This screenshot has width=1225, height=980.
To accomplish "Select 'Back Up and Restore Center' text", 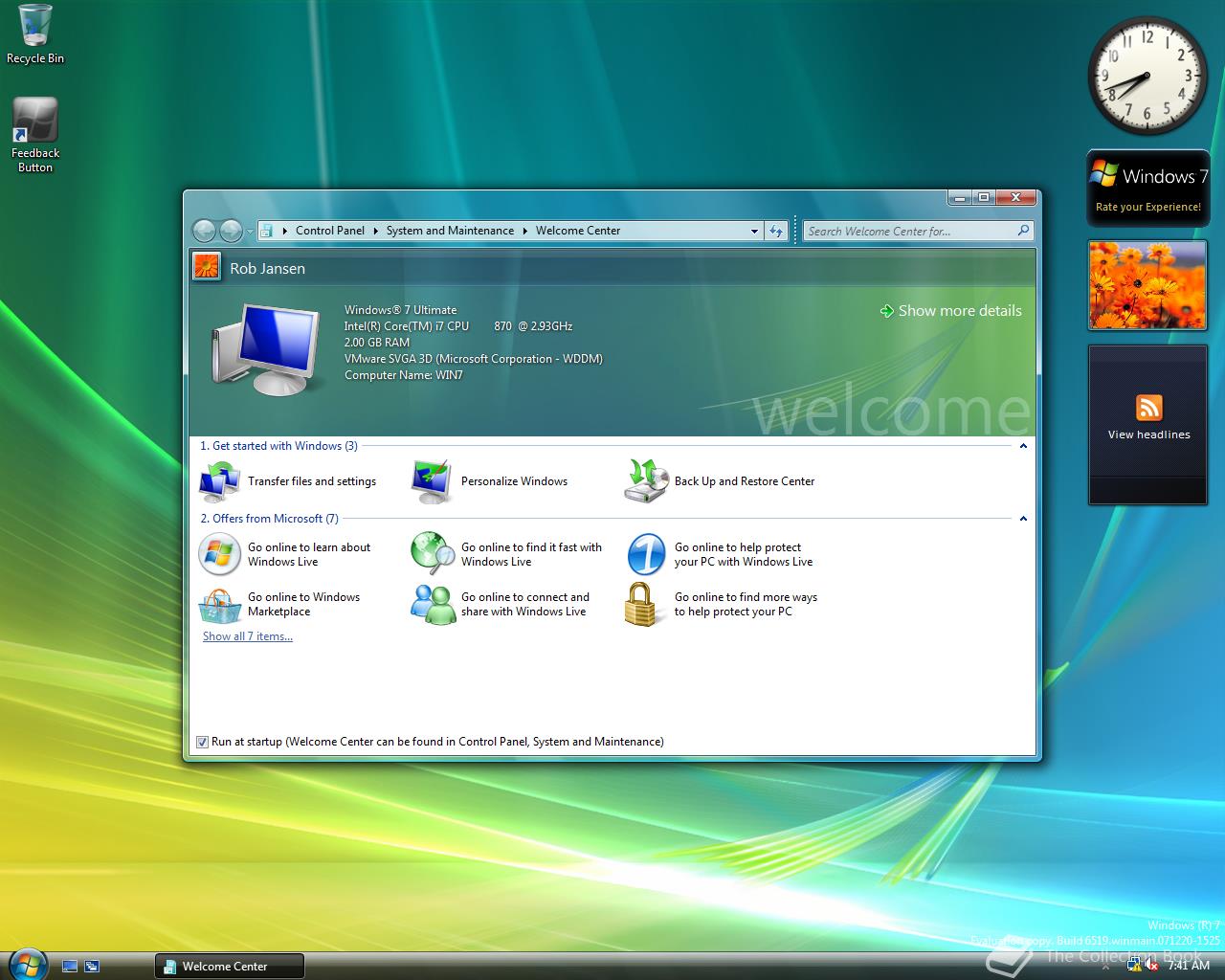I will pyautogui.click(x=745, y=481).
